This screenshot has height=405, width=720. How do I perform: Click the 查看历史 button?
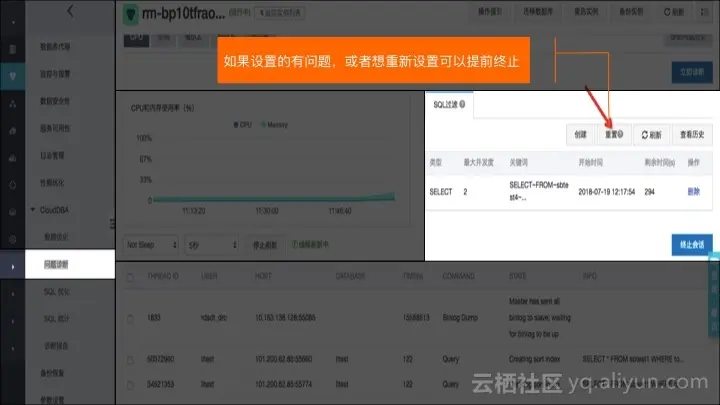692,135
